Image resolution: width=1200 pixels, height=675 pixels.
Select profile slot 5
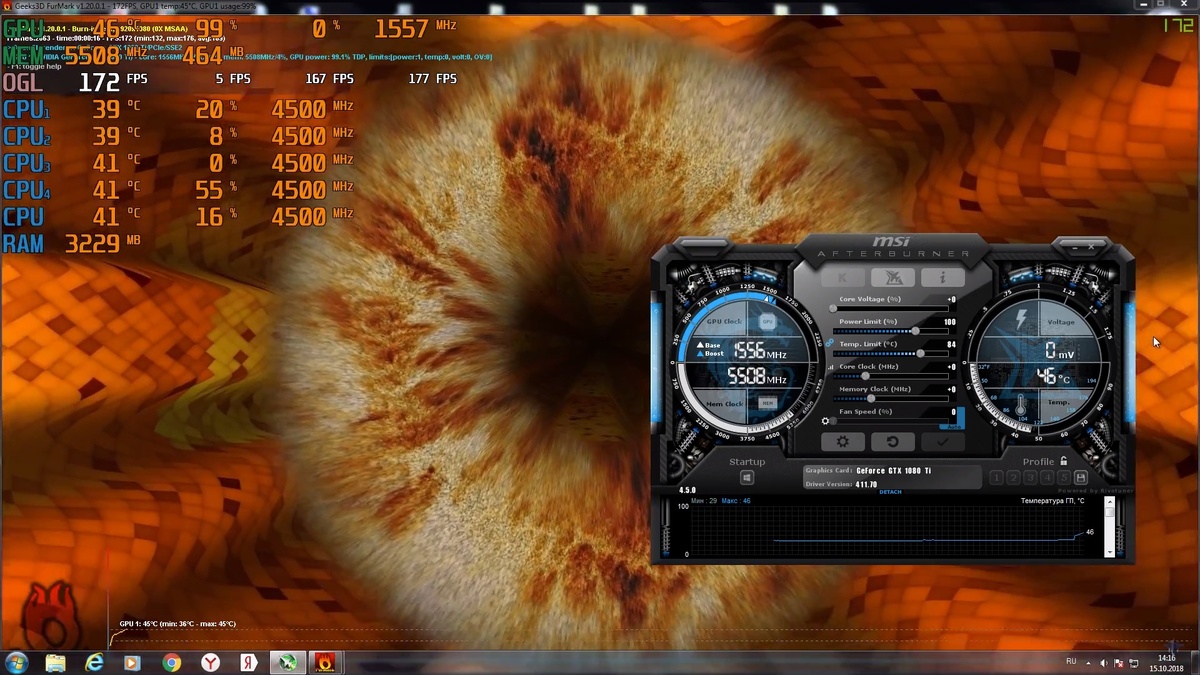point(1063,478)
